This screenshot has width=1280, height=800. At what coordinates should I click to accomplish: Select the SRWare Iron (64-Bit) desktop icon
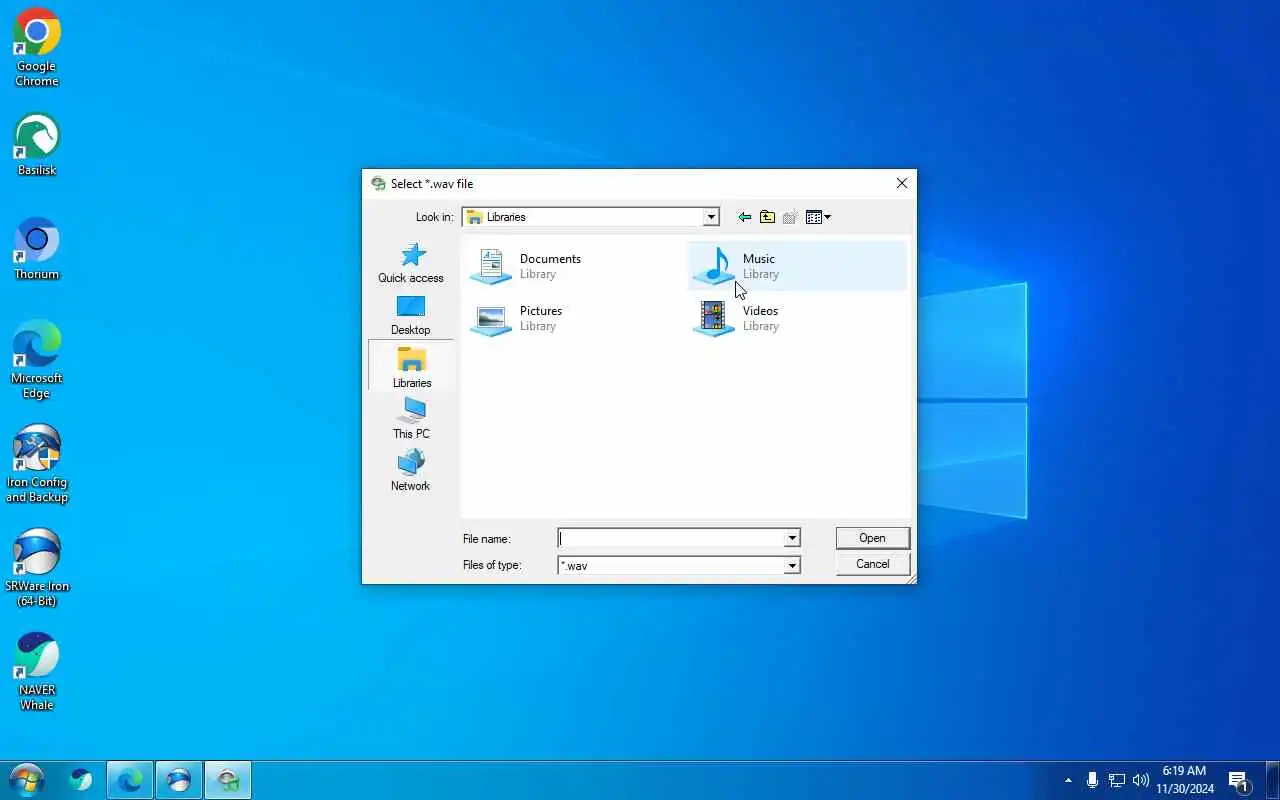coord(37,568)
